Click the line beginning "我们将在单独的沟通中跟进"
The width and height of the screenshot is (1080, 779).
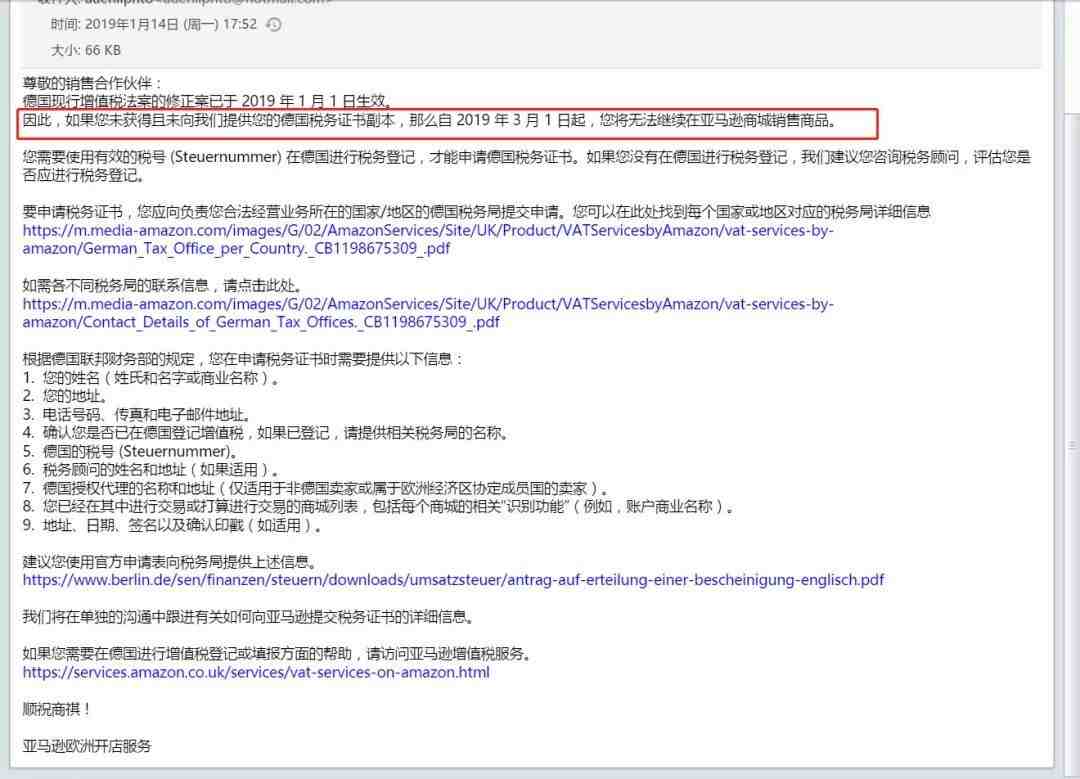[x=249, y=617]
